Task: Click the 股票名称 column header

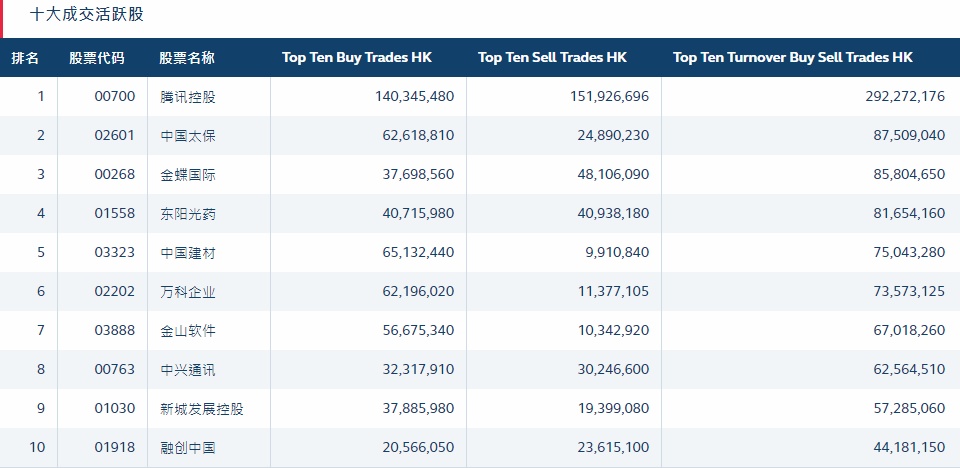Action: (187, 58)
